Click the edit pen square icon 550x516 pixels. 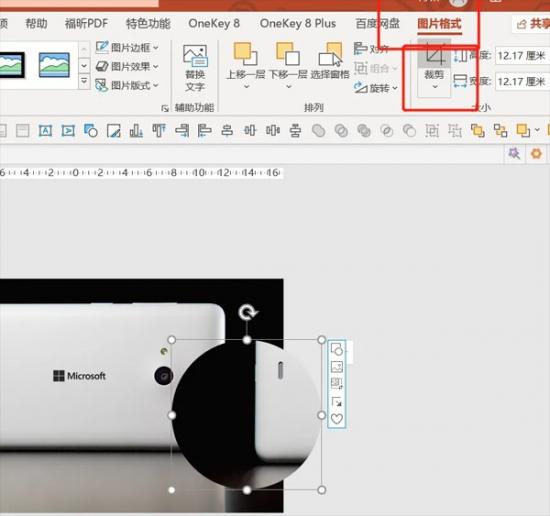point(114,131)
